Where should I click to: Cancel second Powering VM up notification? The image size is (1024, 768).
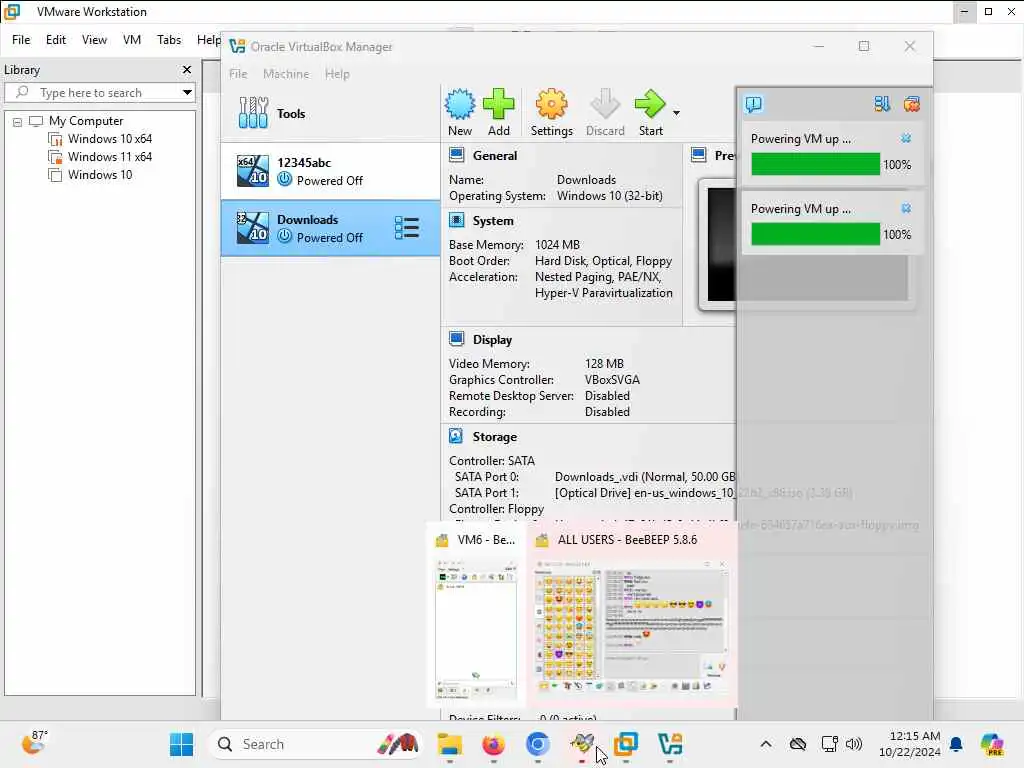tap(906, 208)
